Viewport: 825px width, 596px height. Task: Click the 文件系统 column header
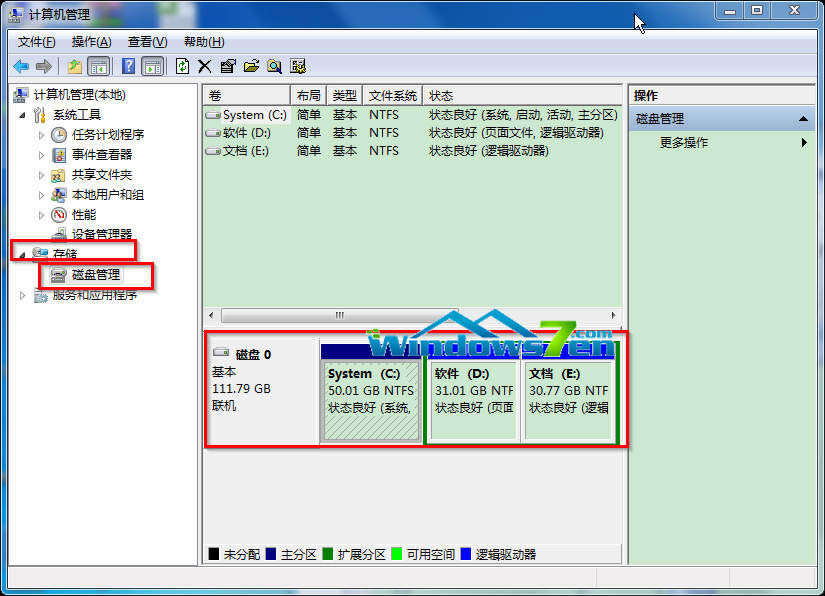coord(392,96)
